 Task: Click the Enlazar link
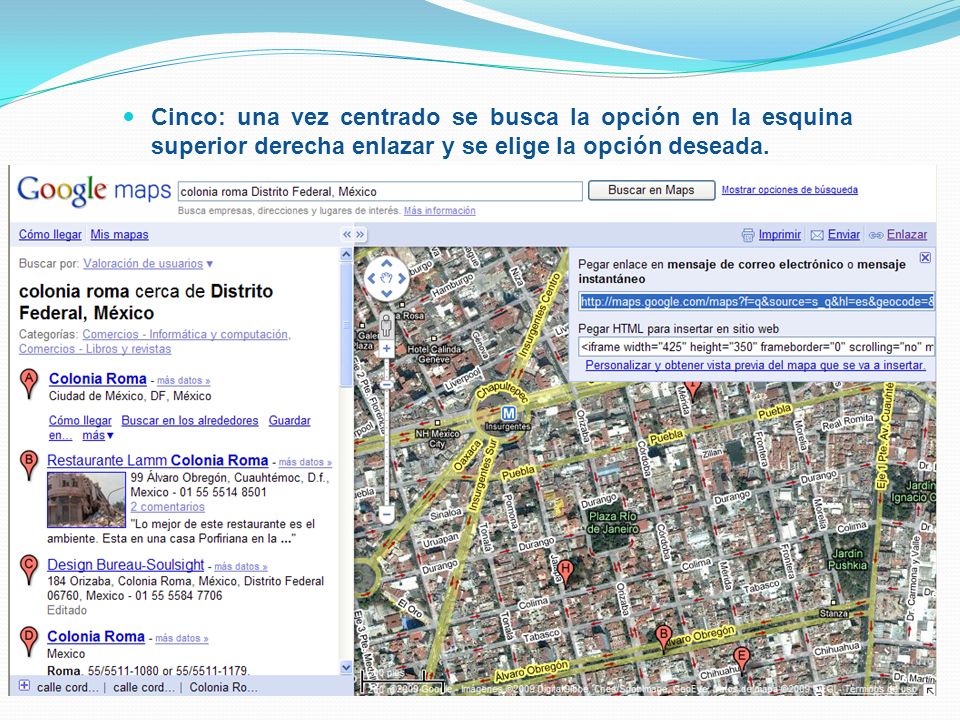coord(907,234)
